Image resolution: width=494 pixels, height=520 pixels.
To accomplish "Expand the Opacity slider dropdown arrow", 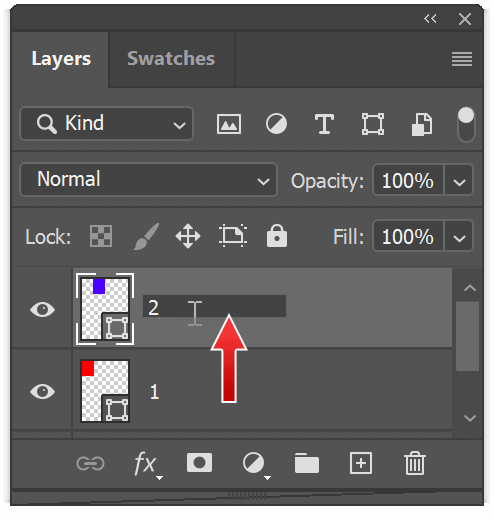I will point(459,180).
